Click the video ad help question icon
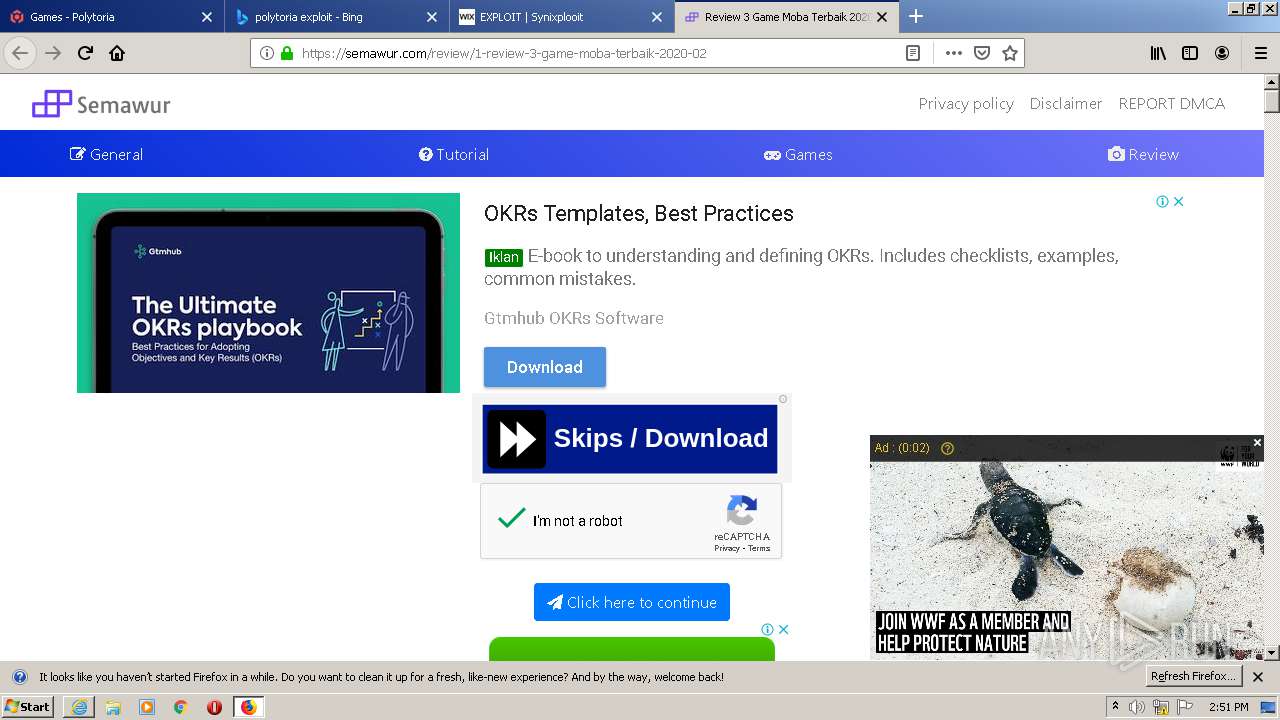The image size is (1280, 720). [948, 448]
